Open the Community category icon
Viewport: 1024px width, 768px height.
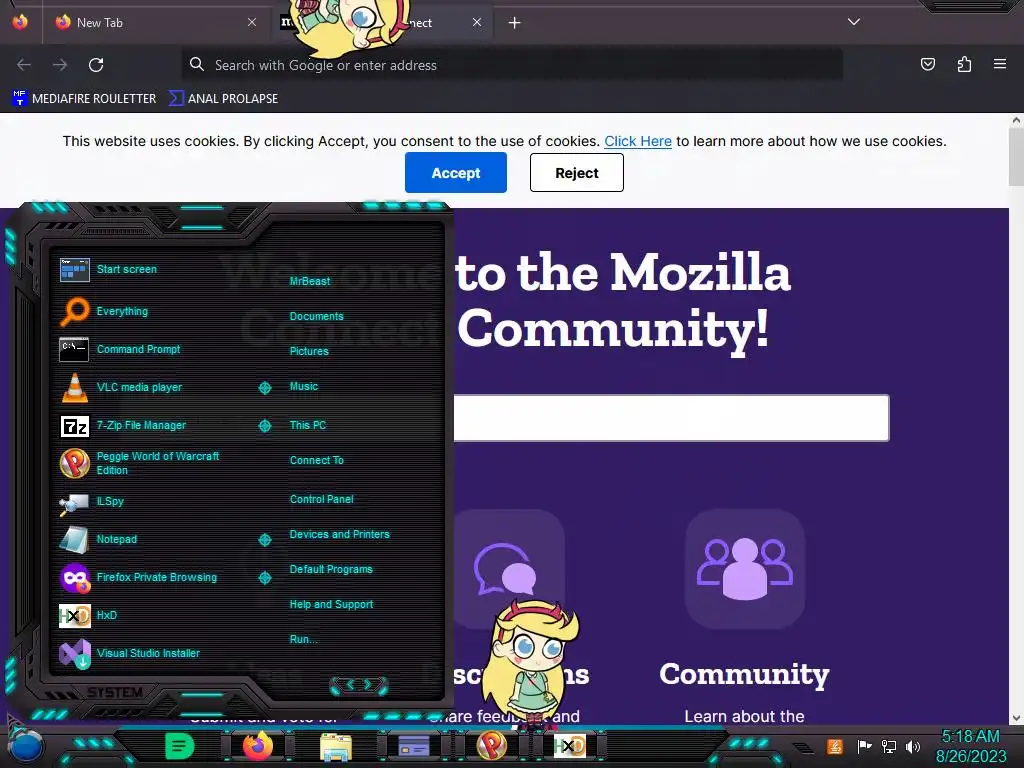coord(744,569)
